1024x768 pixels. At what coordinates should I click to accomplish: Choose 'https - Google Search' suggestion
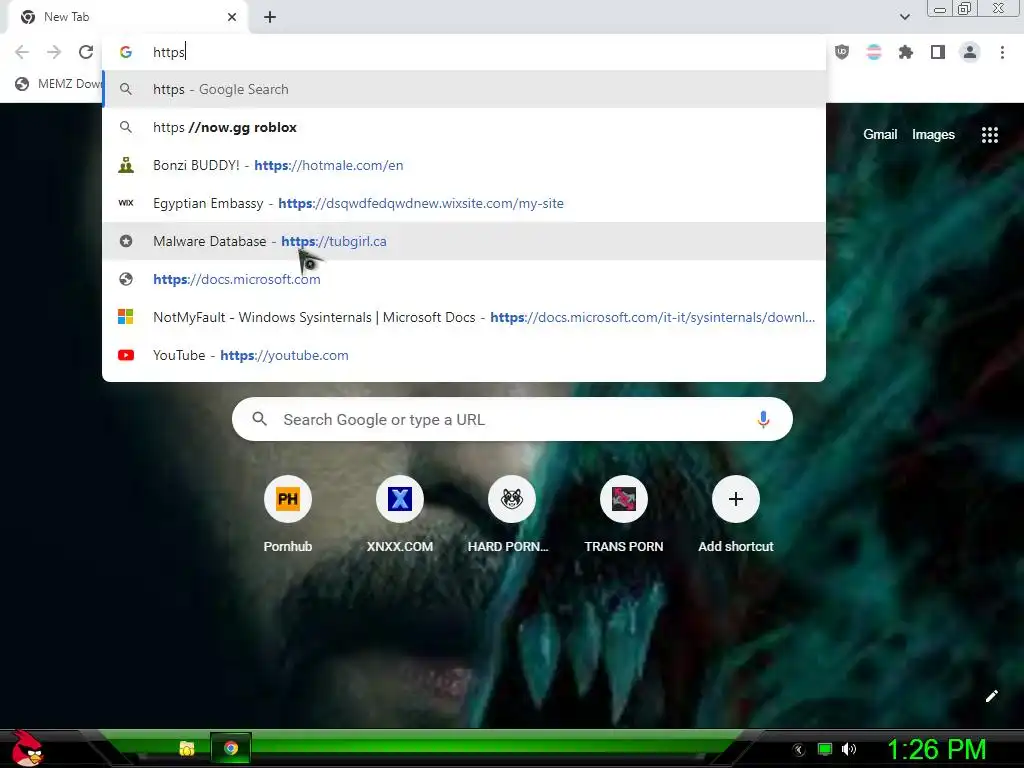464,89
